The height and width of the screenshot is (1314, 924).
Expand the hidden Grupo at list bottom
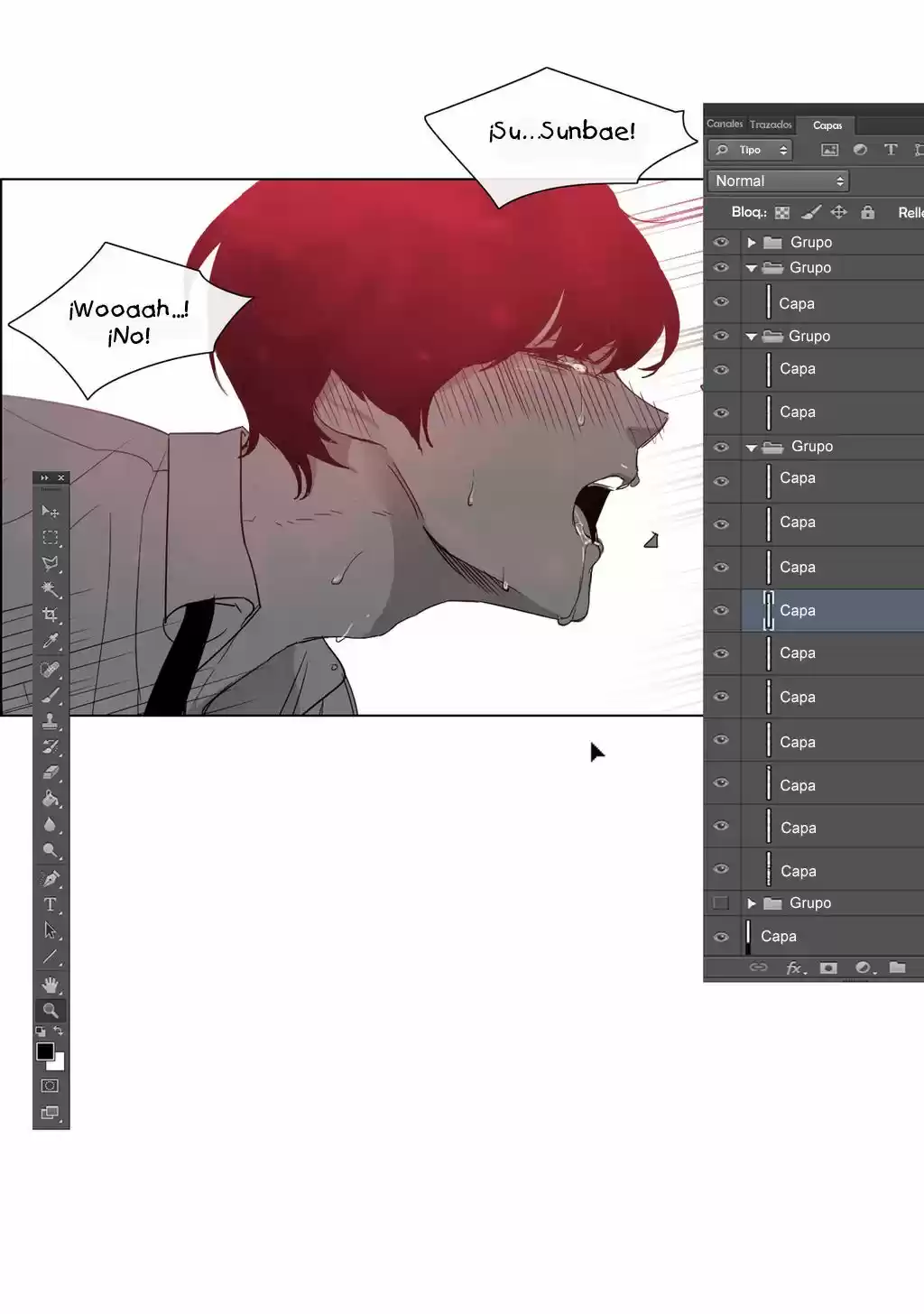coord(751,902)
